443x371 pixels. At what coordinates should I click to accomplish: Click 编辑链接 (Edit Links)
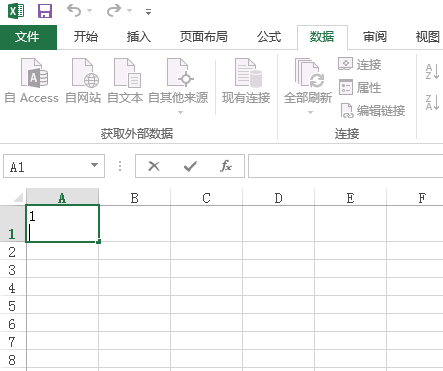[x=372, y=111]
